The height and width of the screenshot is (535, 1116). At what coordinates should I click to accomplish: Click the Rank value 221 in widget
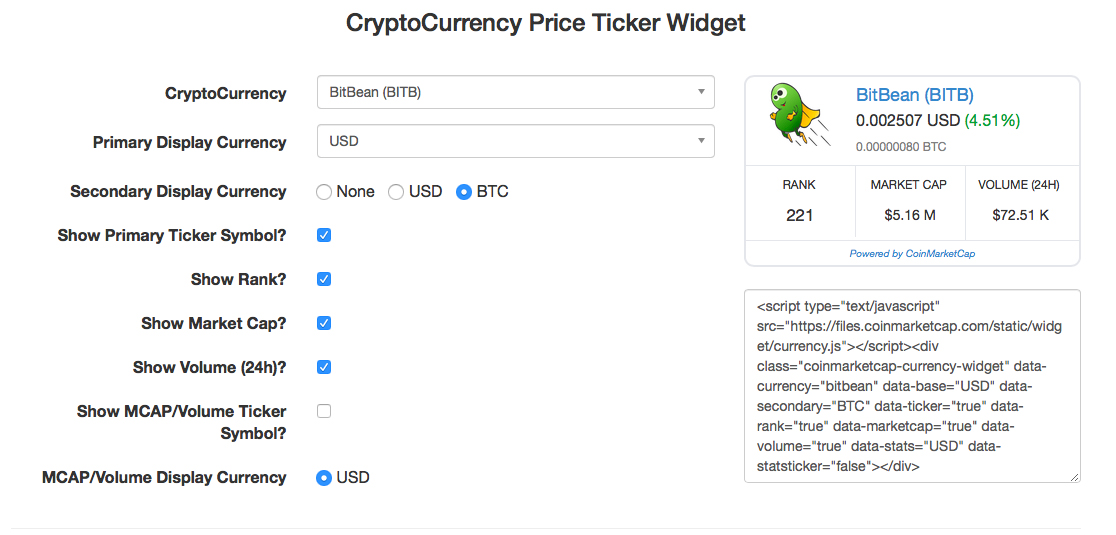pyautogui.click(x=799, y=215)
